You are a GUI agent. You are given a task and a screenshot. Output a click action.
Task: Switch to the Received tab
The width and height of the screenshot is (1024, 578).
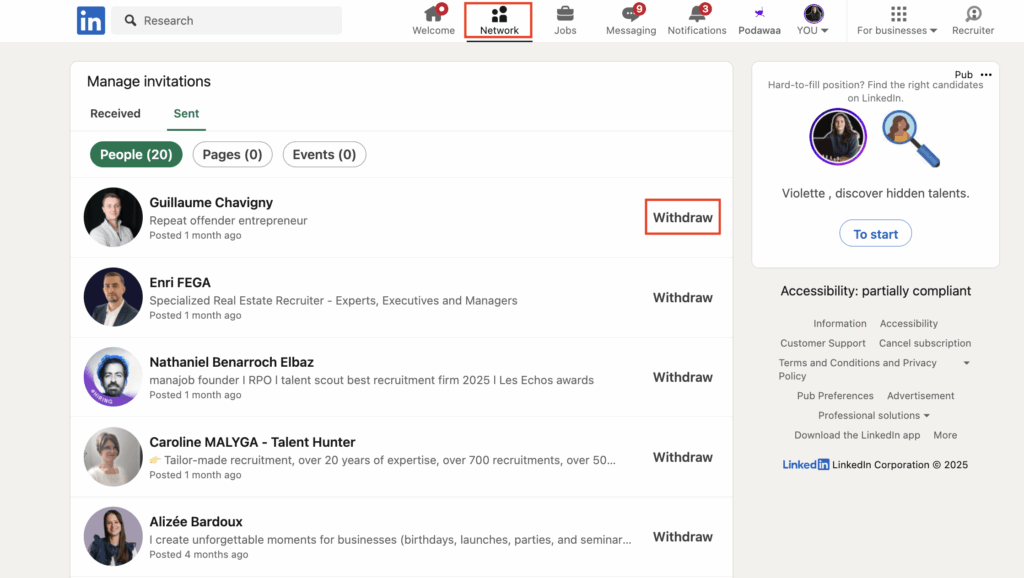[115, 113]
